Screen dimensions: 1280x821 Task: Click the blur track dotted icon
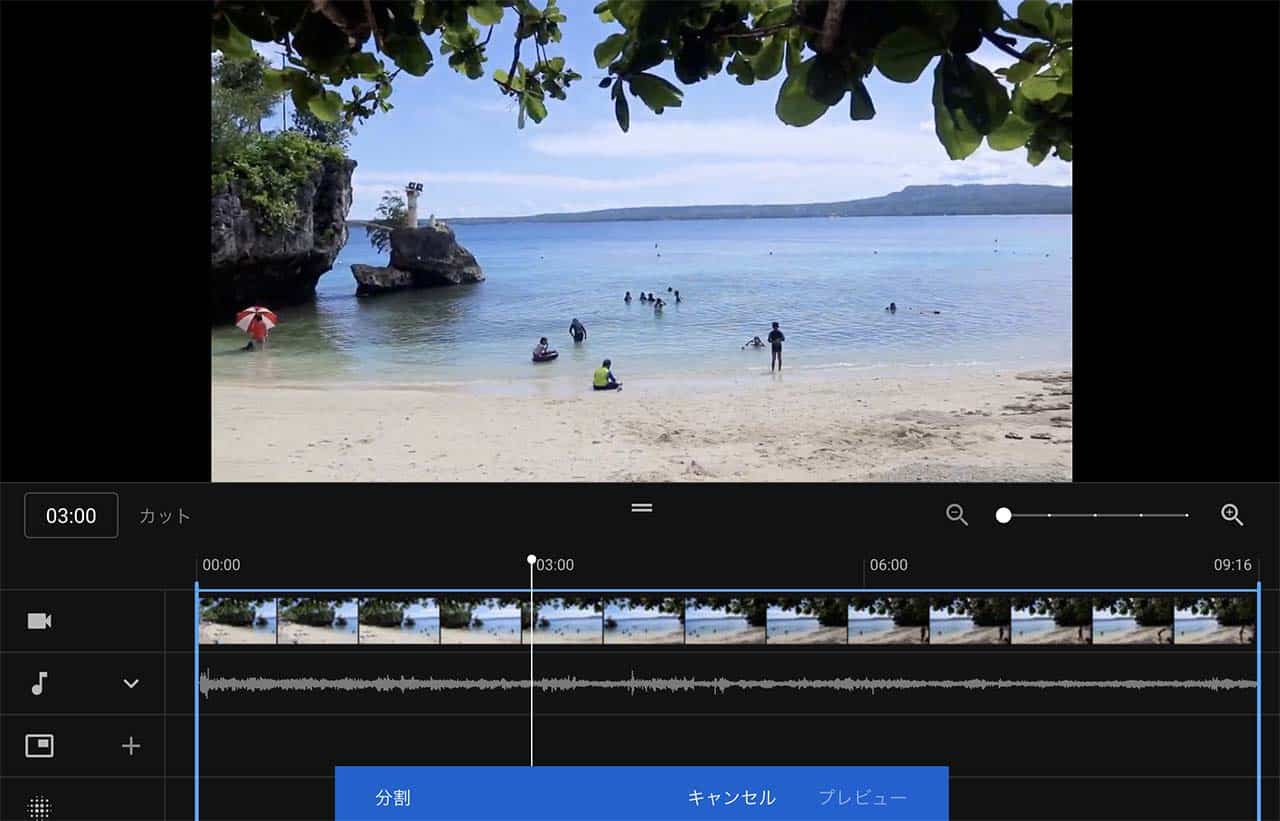39,808
